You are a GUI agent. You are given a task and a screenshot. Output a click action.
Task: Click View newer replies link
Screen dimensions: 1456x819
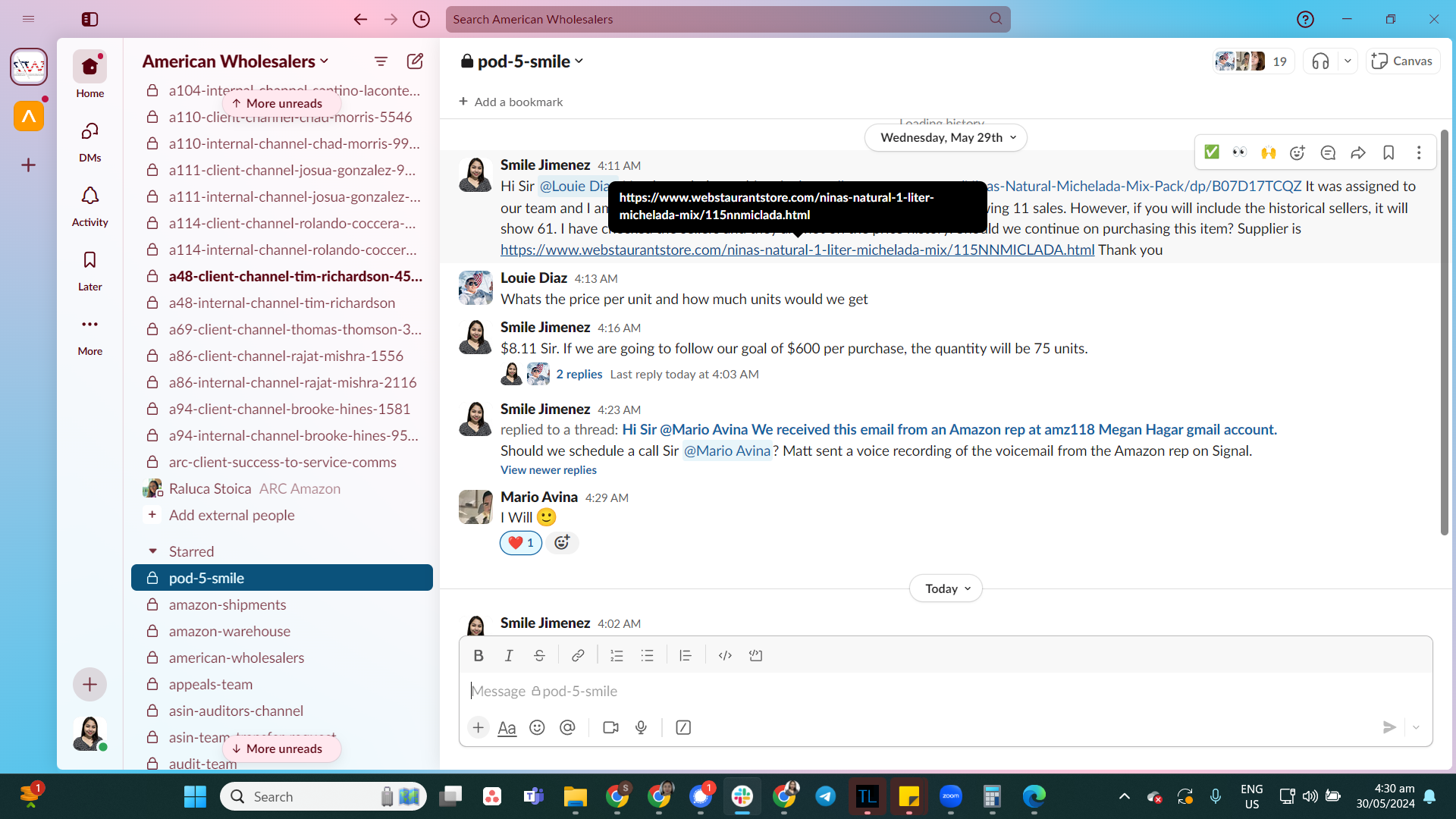point(548,470)
